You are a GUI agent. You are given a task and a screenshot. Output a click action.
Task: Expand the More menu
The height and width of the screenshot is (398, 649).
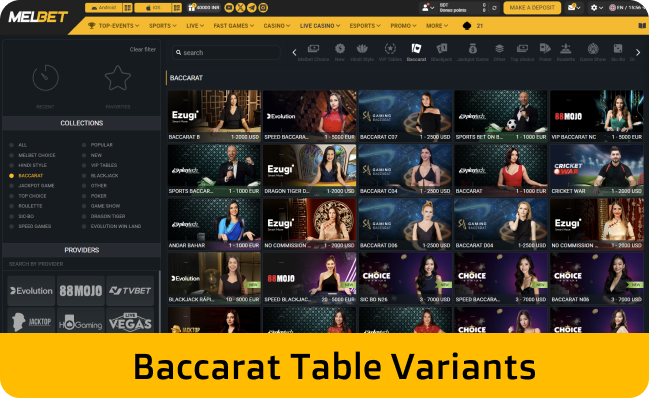(437, 26)
